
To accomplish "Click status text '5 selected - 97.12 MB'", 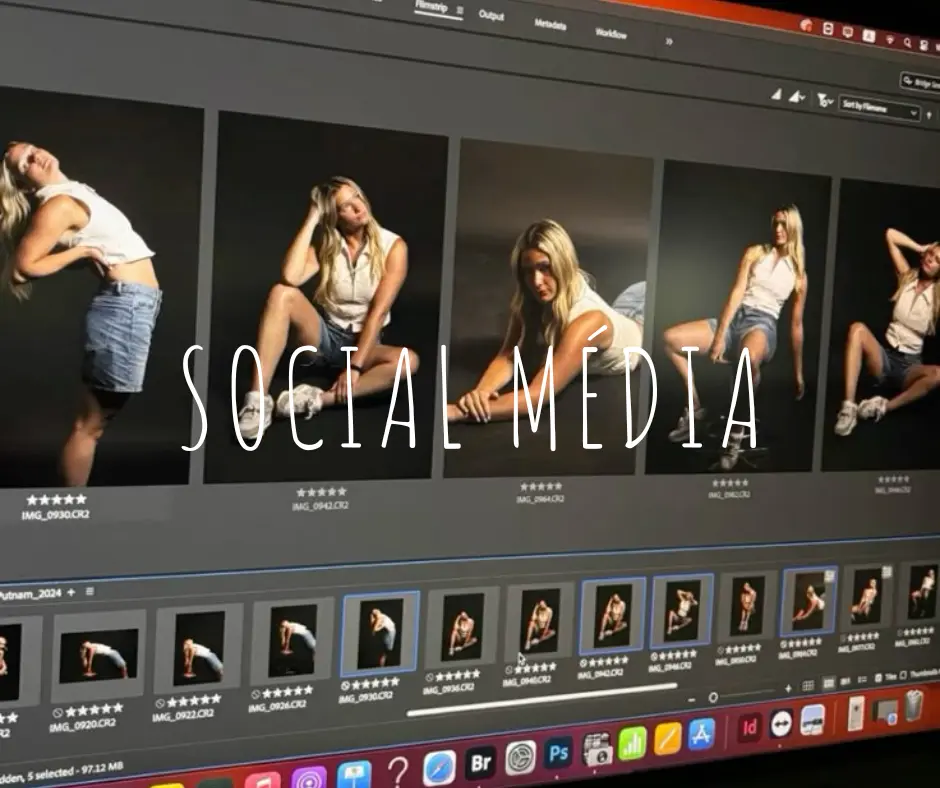I will [74, 772].
